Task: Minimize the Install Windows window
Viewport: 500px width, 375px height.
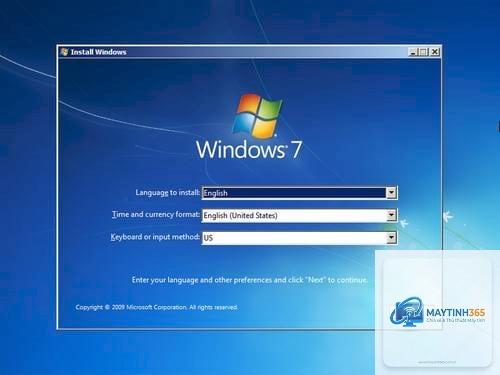Action: (x=413, y=52)
